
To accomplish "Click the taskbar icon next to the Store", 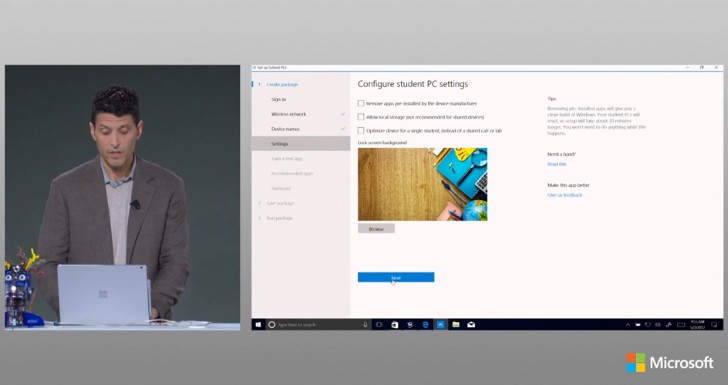I will 410,325.
